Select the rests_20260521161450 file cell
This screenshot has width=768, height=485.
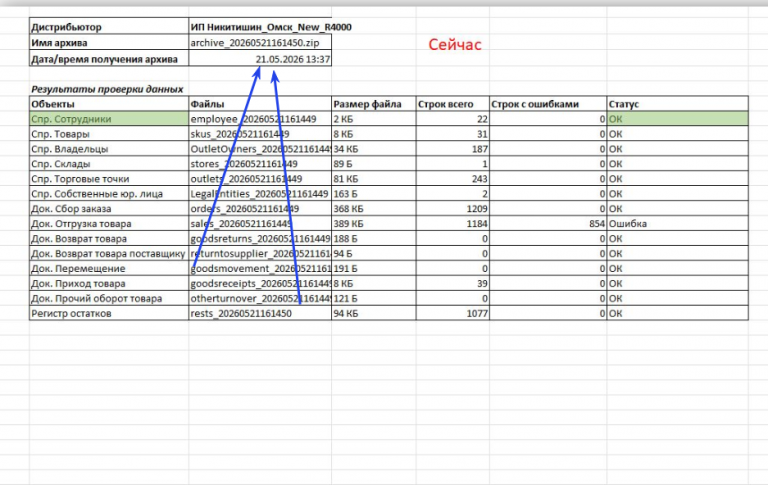tap(260, 314)
